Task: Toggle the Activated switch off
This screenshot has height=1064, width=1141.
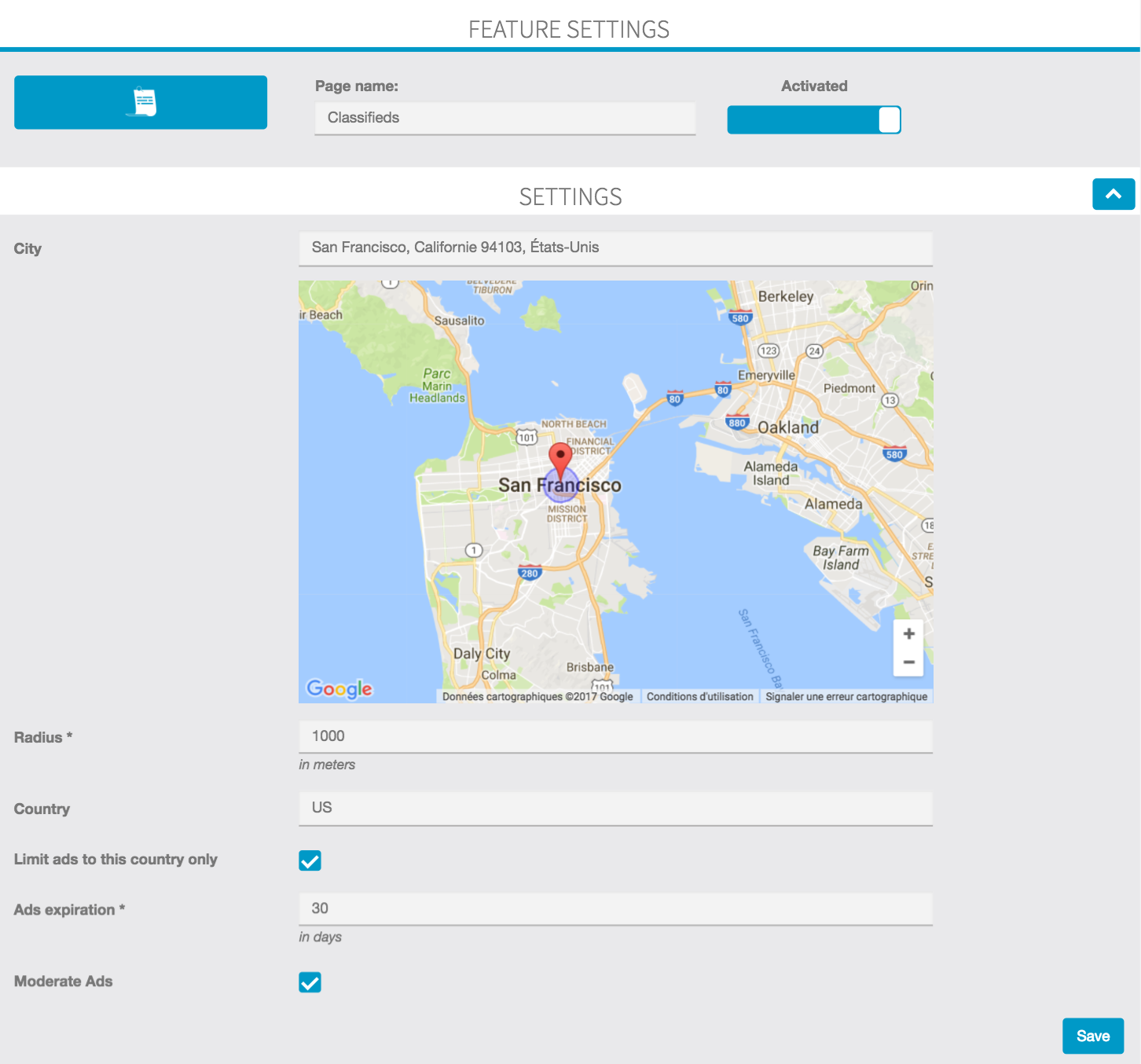Action: tap(813, 120)
